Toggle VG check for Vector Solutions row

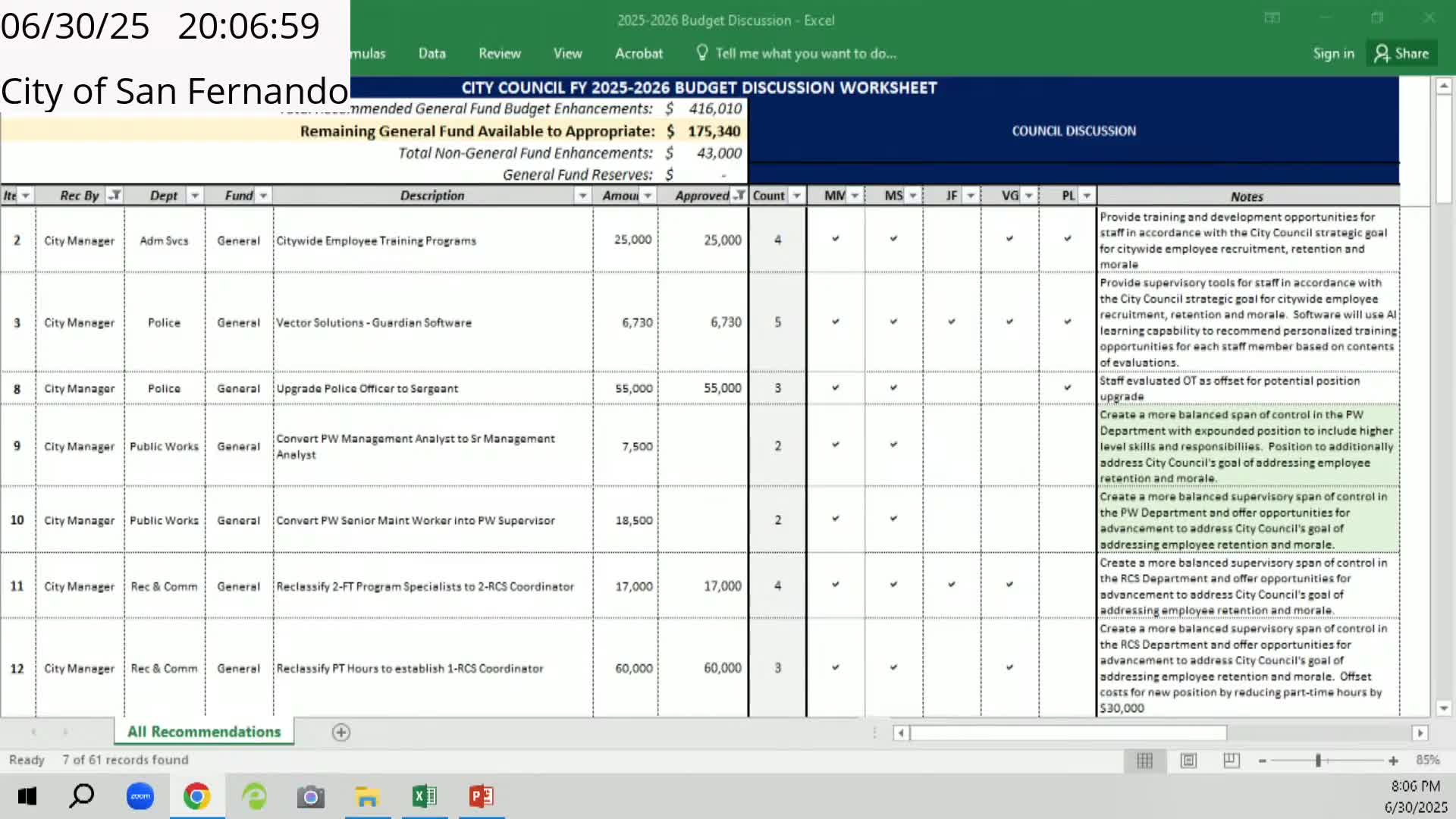1009,322
